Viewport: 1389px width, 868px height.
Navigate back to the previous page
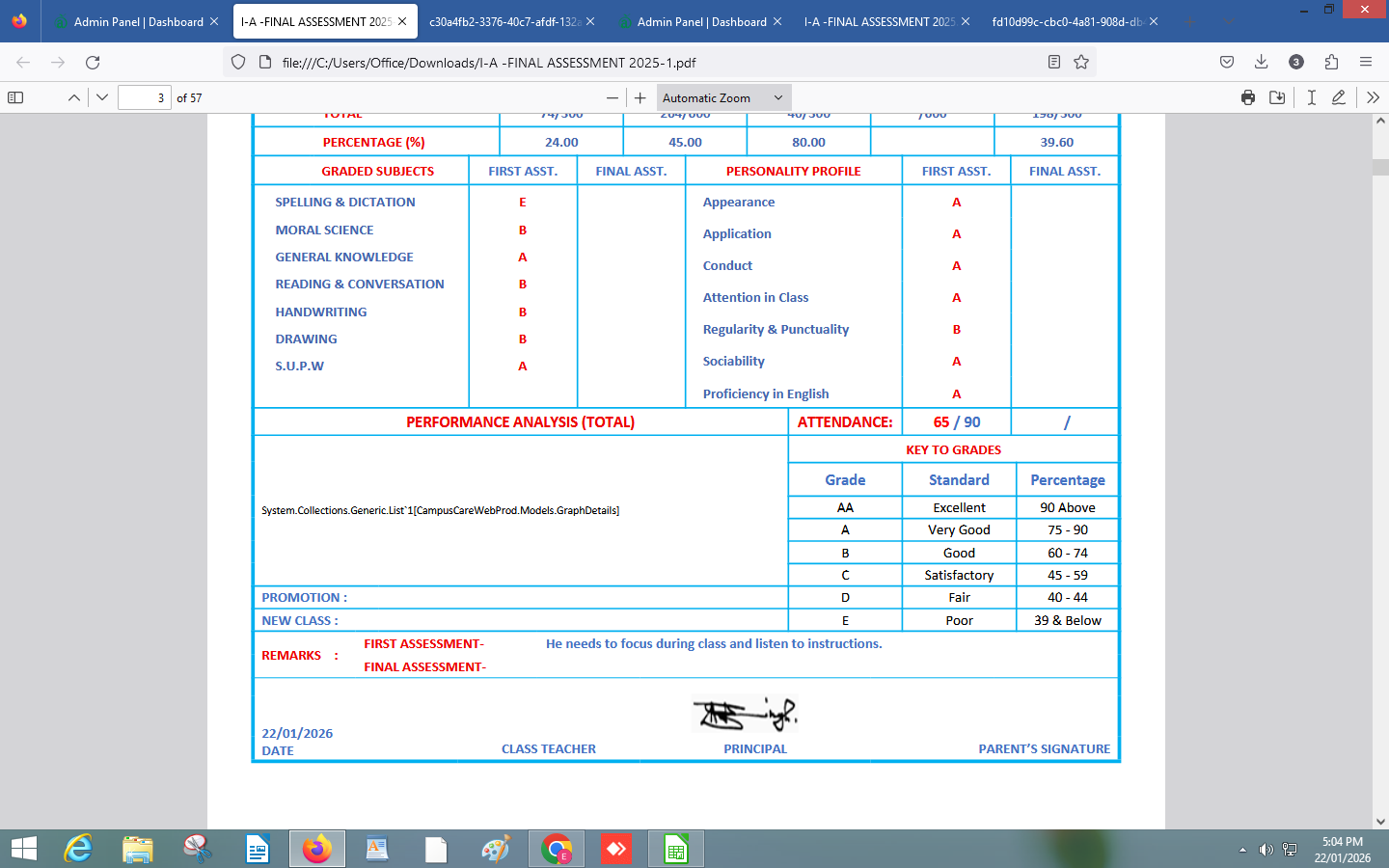tap(23, 61)
